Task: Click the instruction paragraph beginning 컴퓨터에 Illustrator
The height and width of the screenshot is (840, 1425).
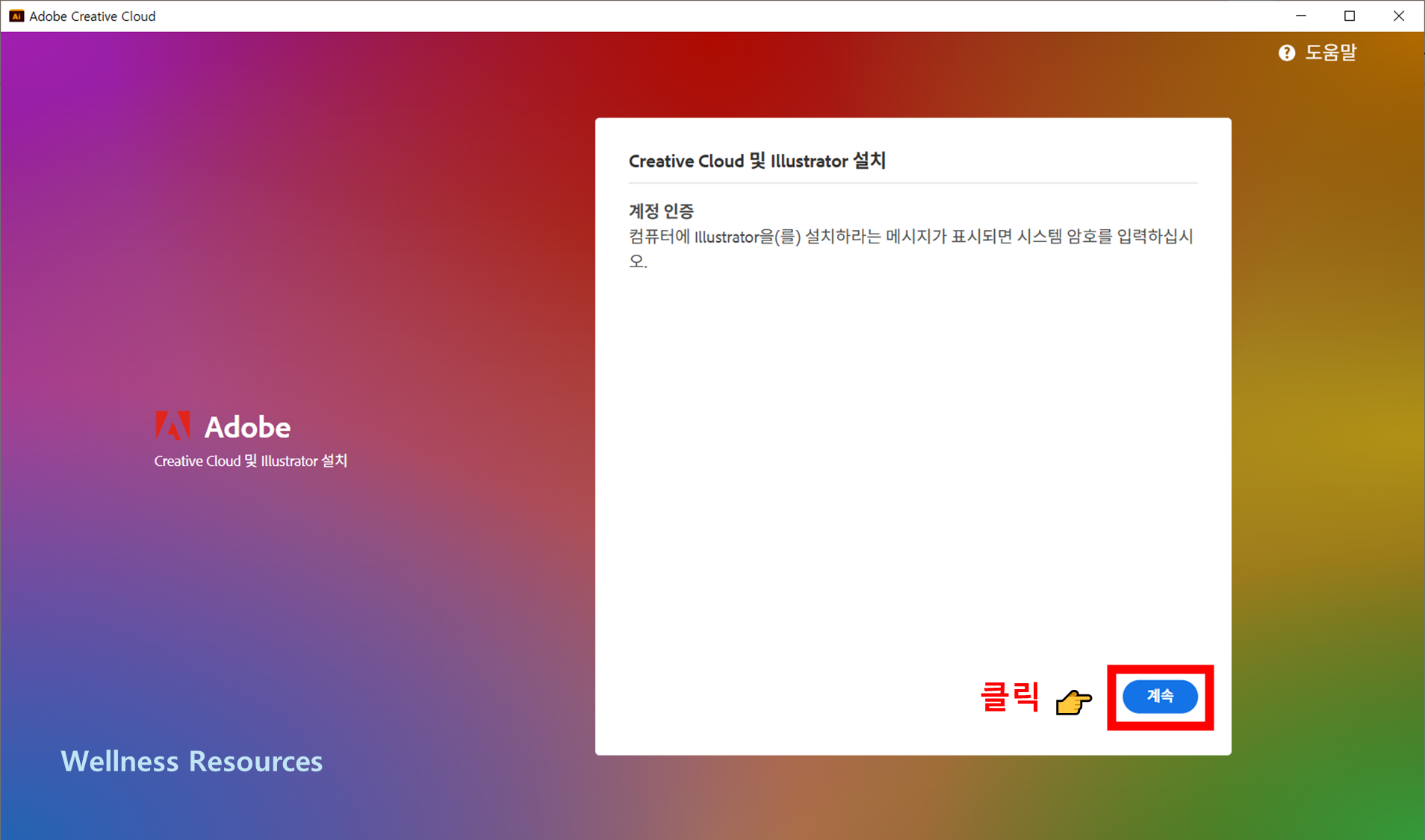Action: click(x=911, y=249)
